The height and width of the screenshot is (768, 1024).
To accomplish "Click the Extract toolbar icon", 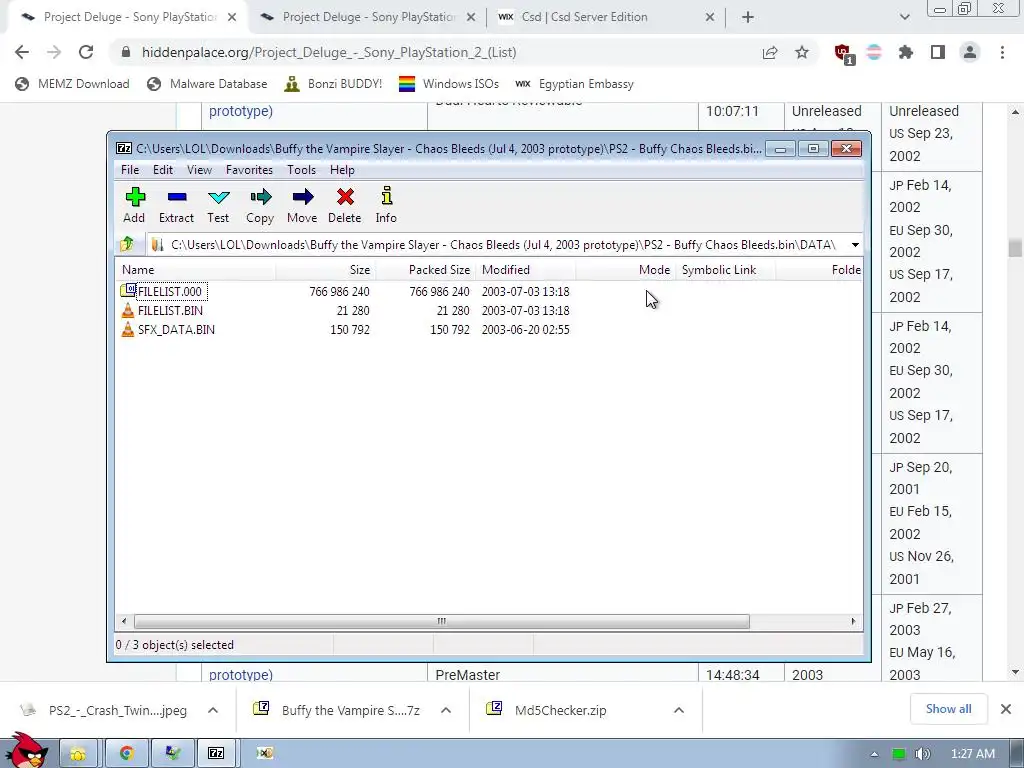I will click(x=176, y=197).
